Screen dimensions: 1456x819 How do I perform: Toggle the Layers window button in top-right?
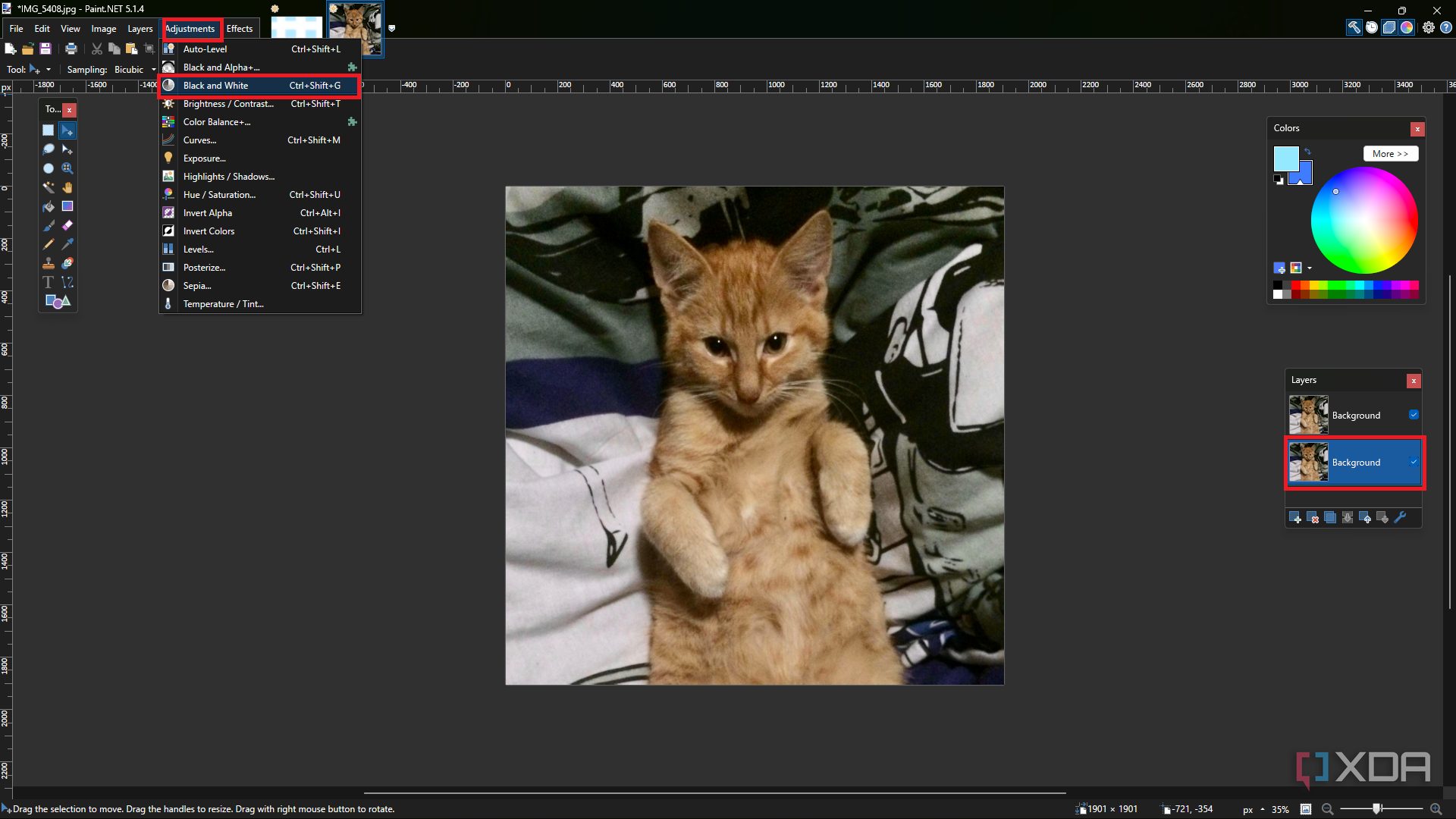point(1389,27)
